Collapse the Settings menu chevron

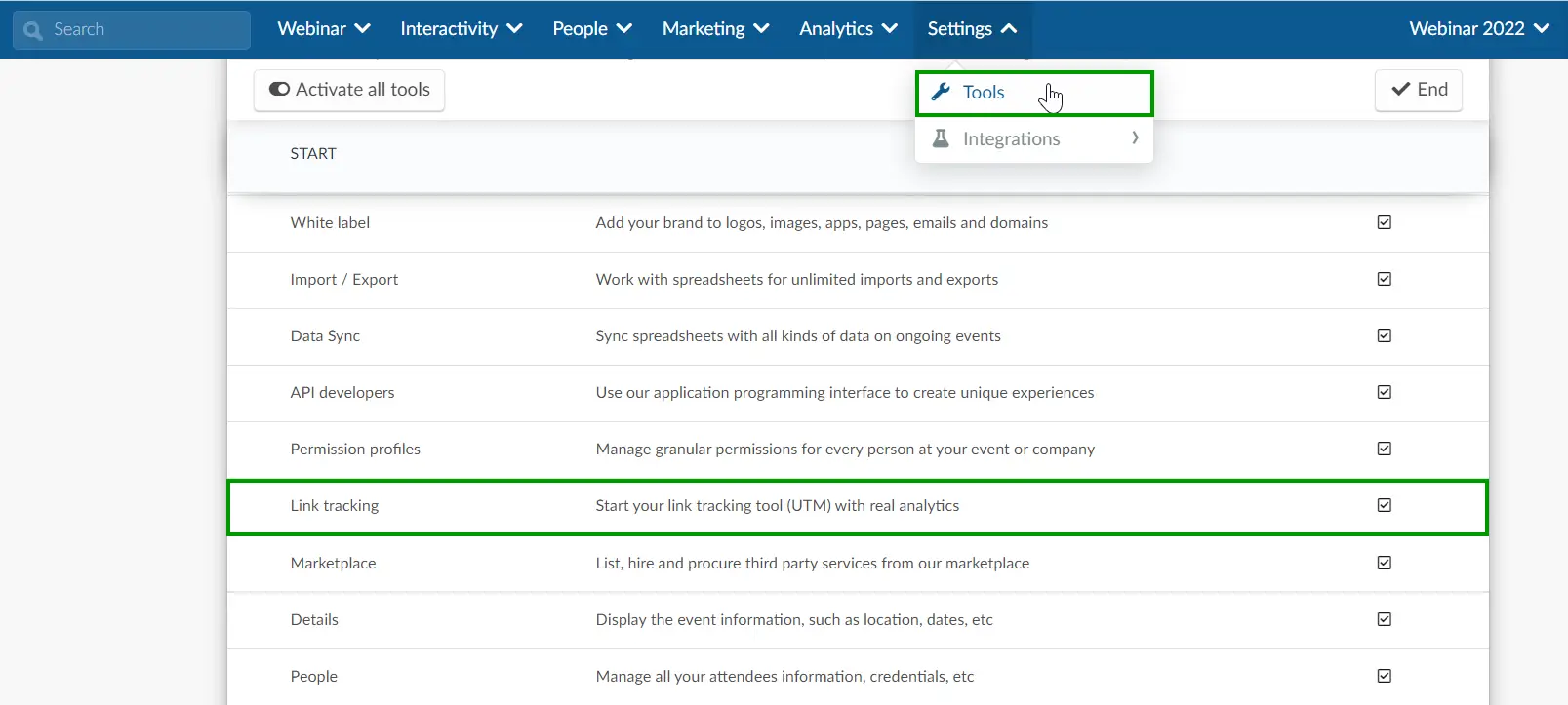tap(1009, 29)
